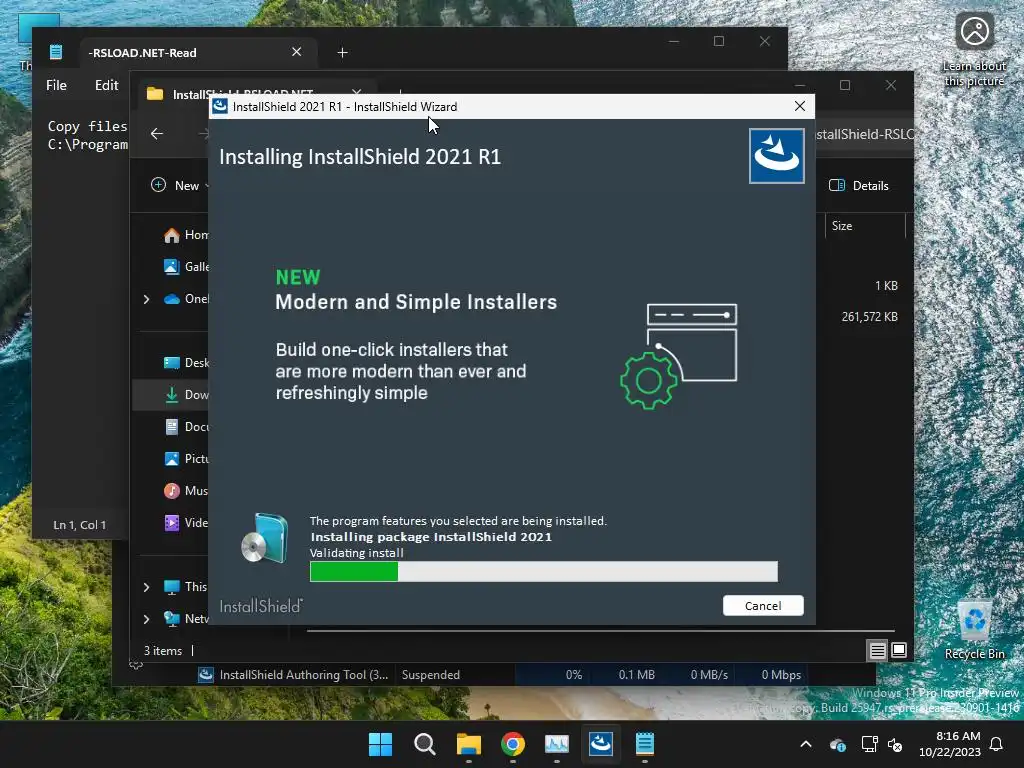
Task: Open File Explorer from taskbar
Action: [468, 744]
